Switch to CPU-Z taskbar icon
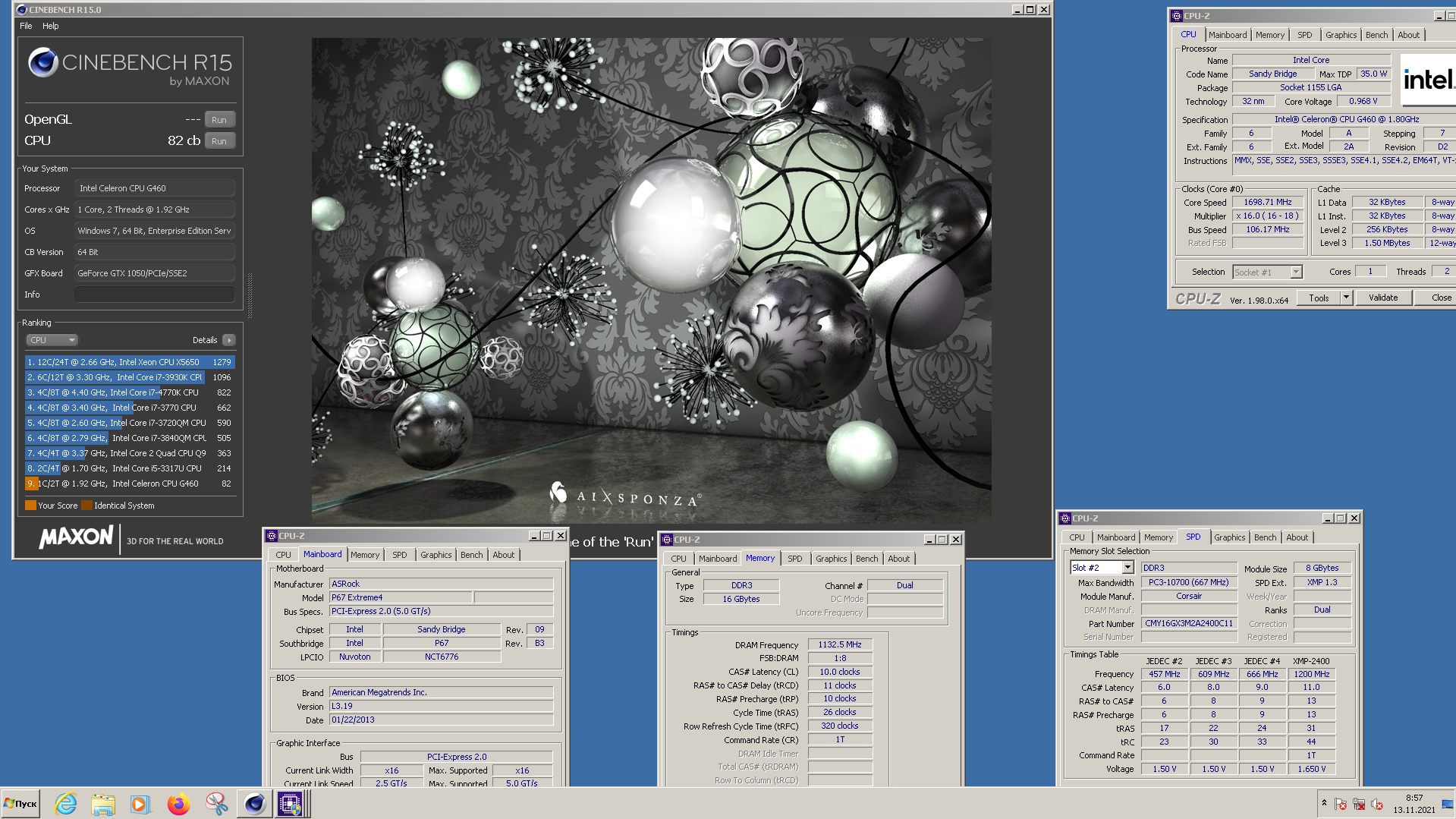The width and height of the screenshot is (1456, 819). point(291,803)
